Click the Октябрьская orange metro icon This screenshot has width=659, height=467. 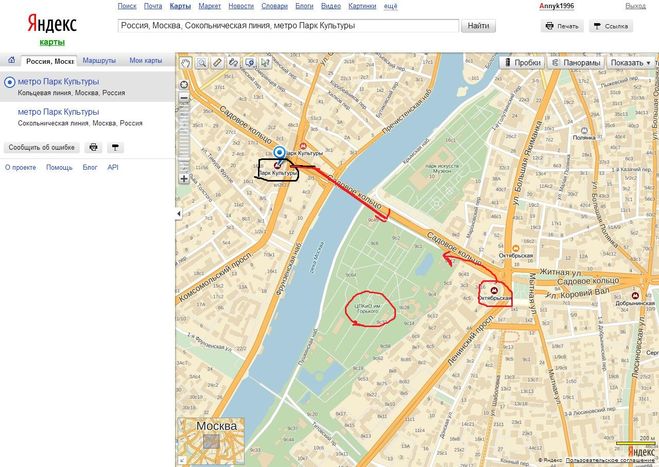[516, 248]
